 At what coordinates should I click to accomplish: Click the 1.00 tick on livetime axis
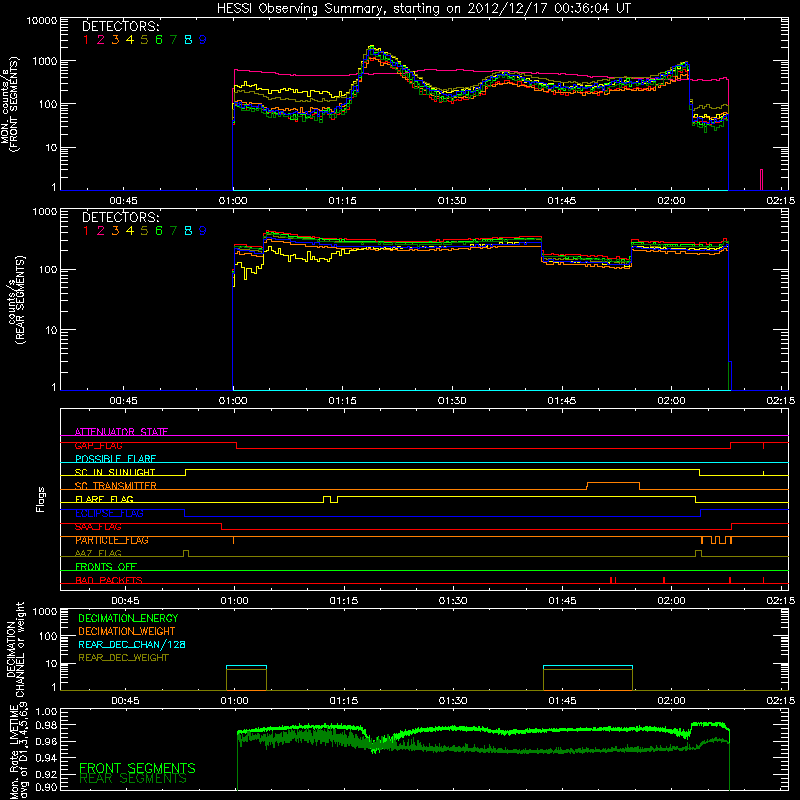pyautogui.click(x=47, y=712)
